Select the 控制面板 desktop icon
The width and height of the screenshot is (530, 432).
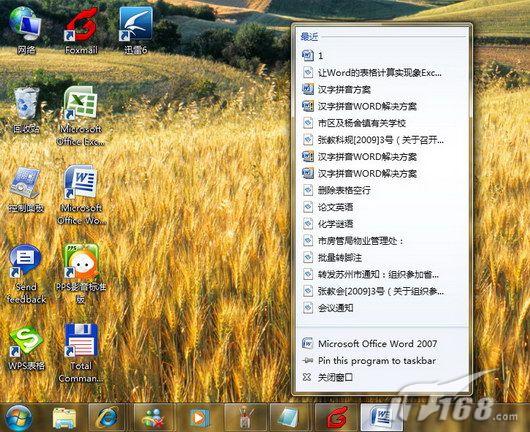[x=26, y=189]
